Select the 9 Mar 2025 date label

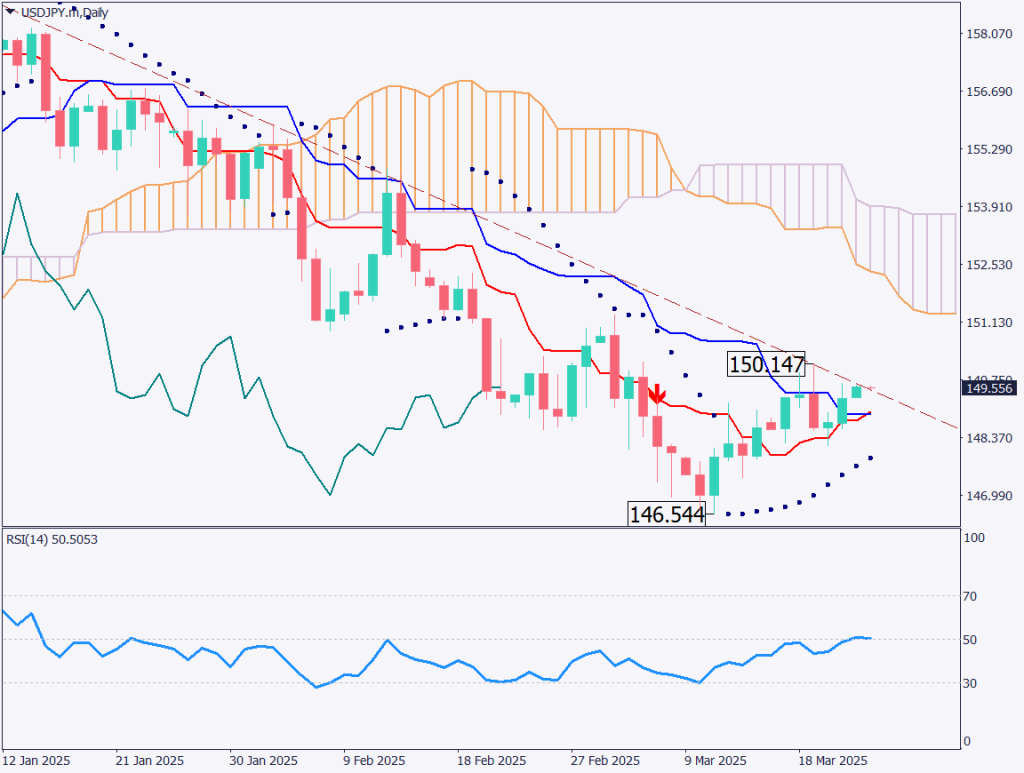(716, 759)
